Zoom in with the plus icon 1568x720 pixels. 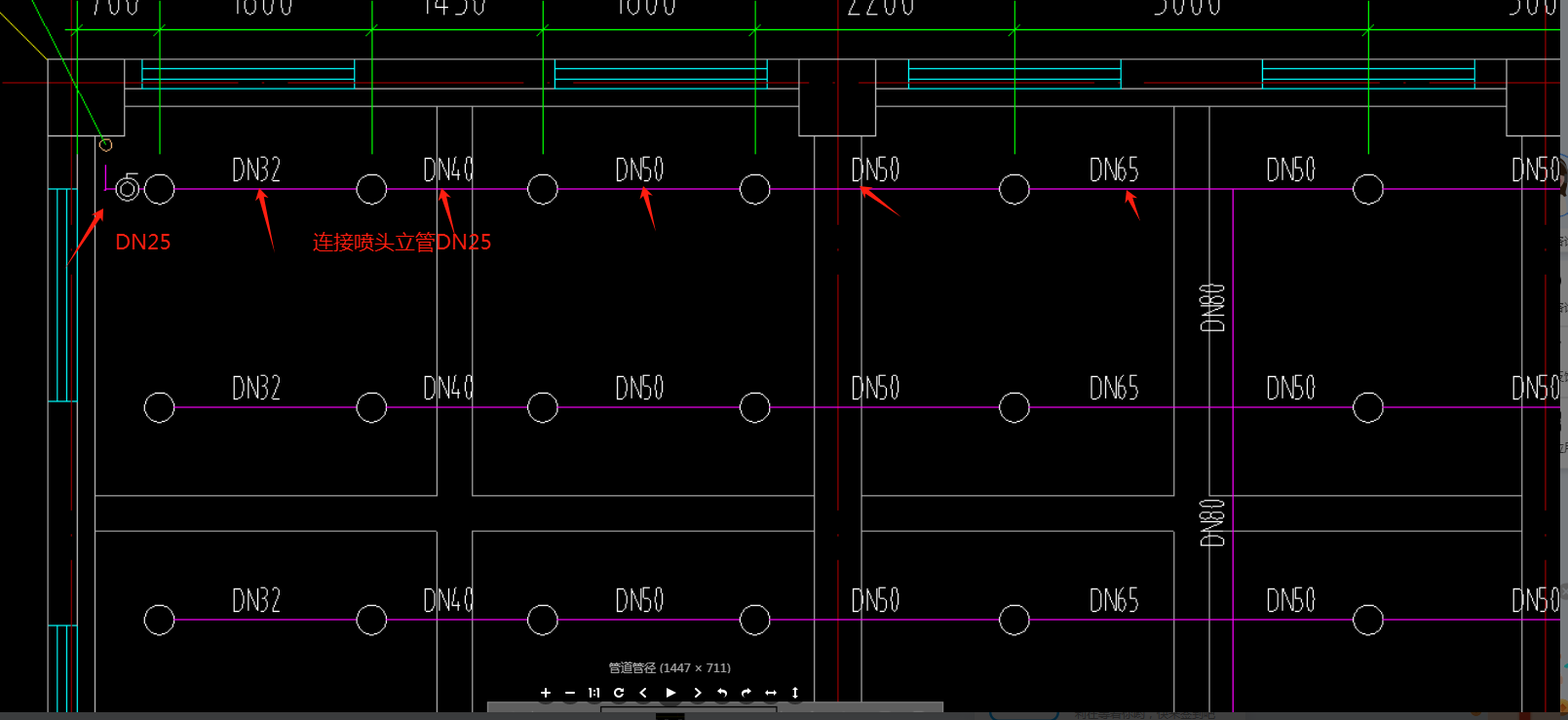tap(546, 693)
